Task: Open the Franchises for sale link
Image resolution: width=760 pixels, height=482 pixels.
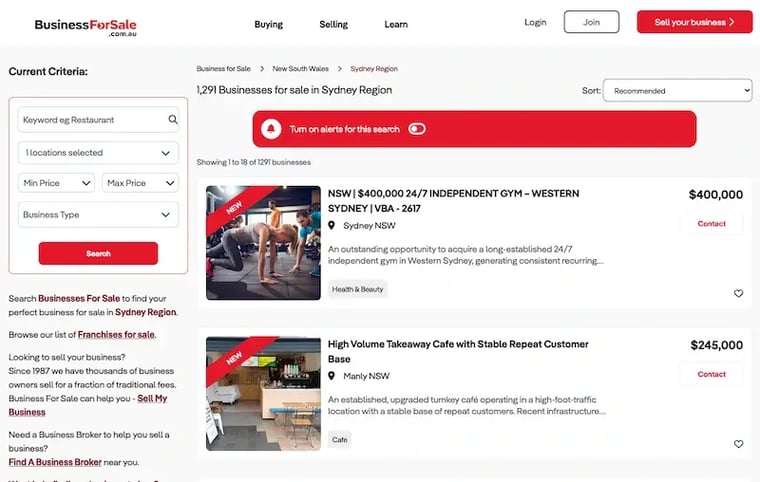Action: point(116,335)
